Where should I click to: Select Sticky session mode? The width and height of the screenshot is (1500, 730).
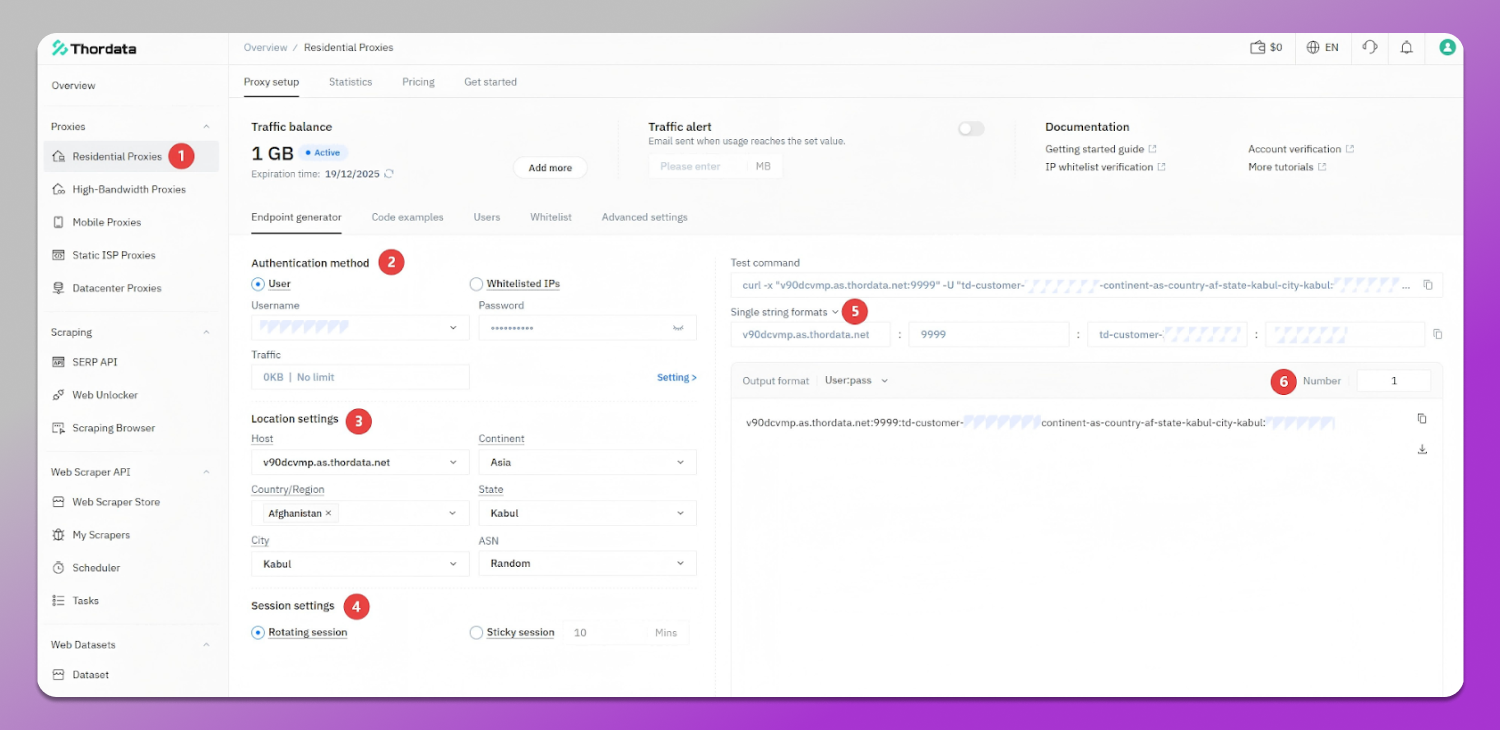click(x=476, y=632)
